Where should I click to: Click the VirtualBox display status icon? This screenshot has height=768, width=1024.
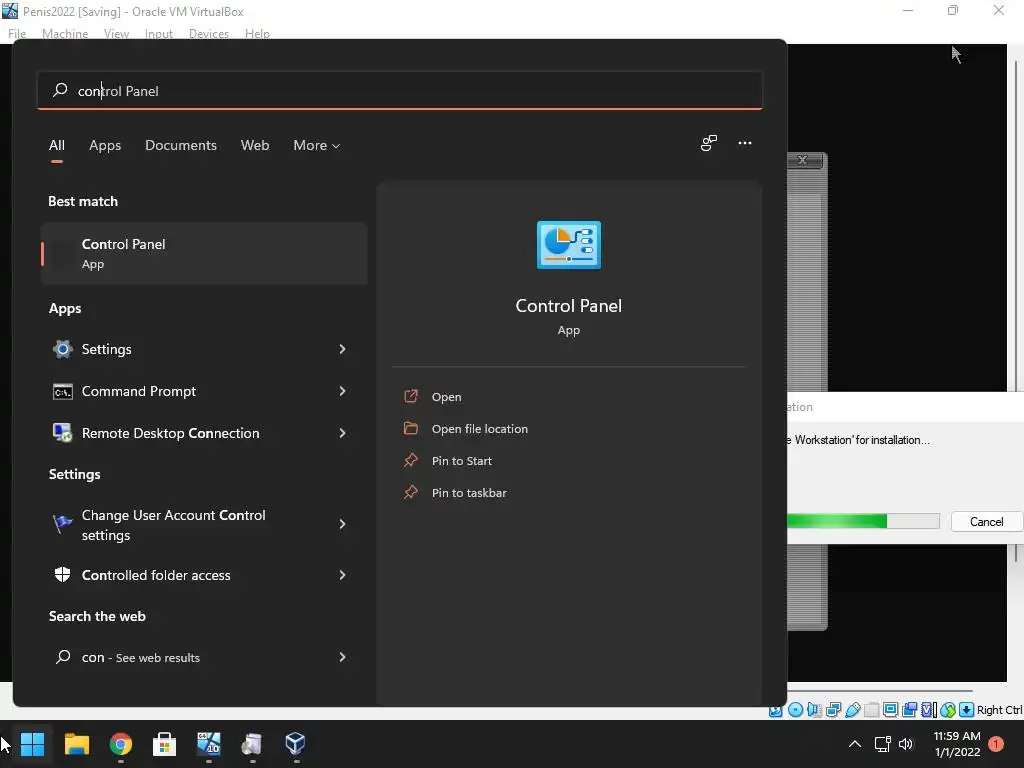(x=890, y=710)
